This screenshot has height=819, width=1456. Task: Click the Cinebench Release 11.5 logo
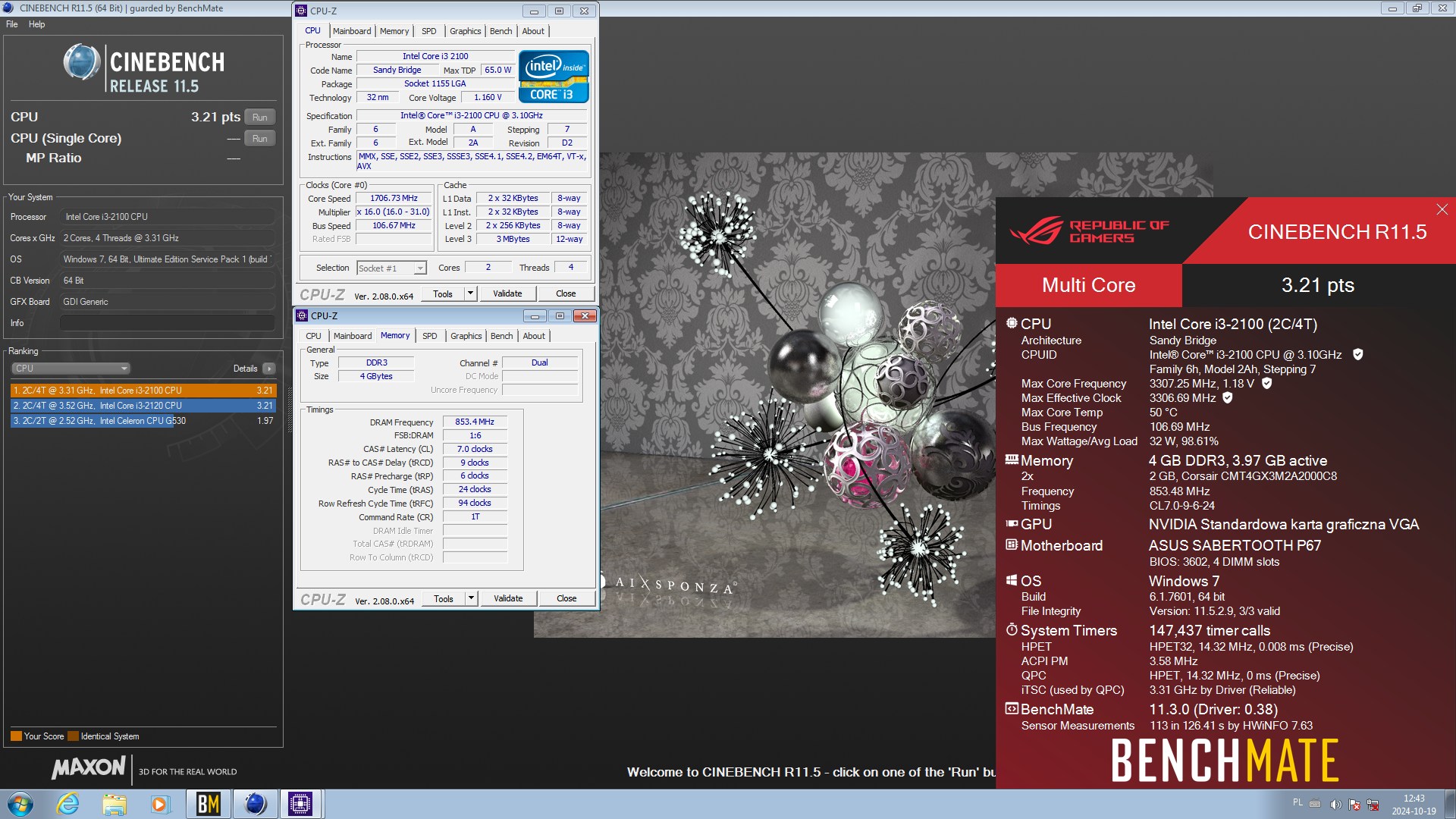(x=144, y=68)
